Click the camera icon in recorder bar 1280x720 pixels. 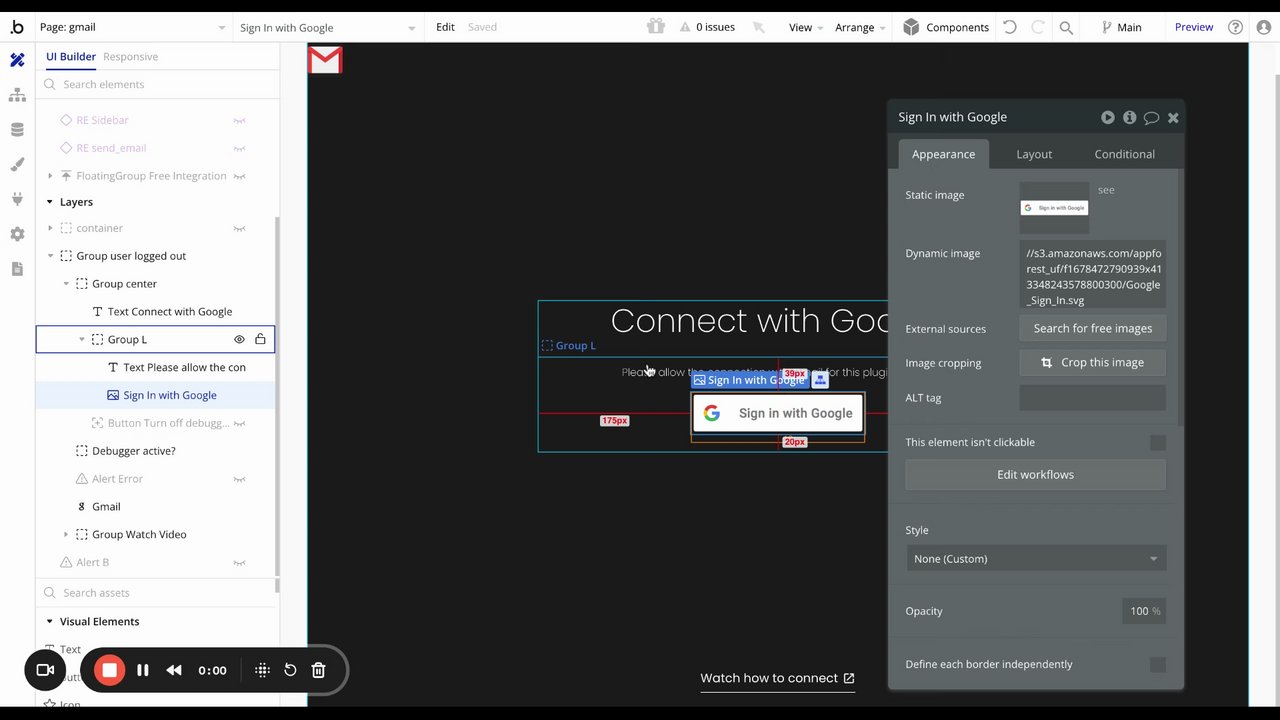[x=45, y=670]
